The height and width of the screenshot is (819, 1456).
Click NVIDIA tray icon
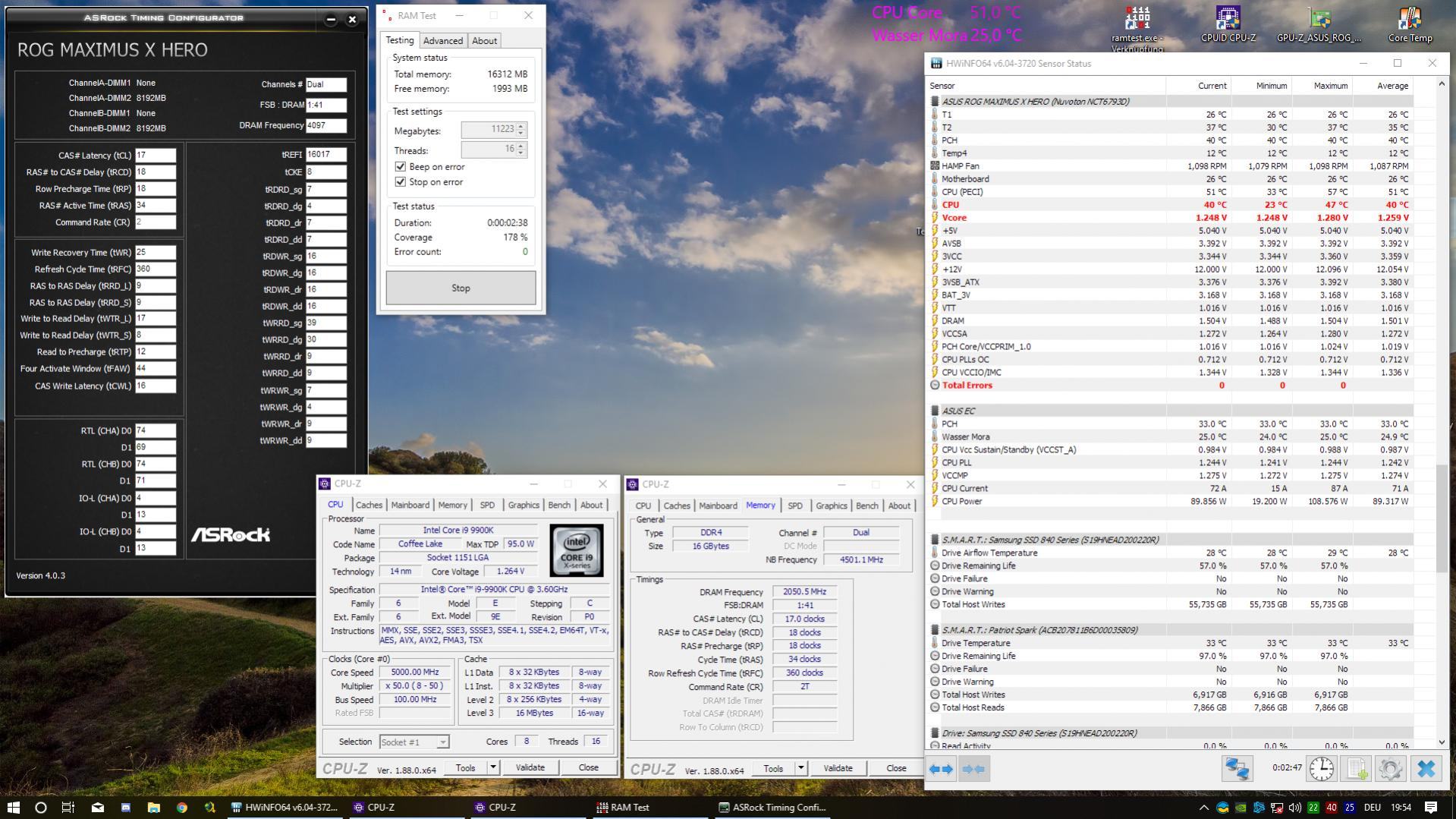1241,808
